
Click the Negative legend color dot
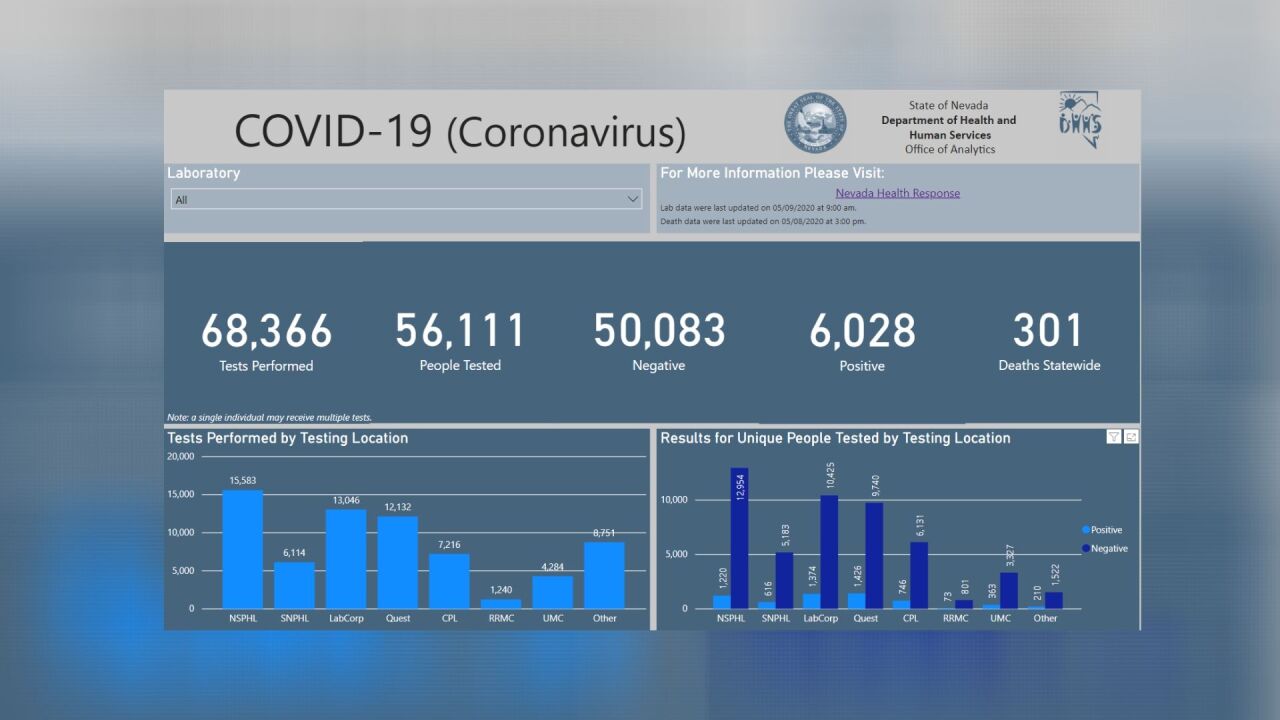tap(1086, 548)
